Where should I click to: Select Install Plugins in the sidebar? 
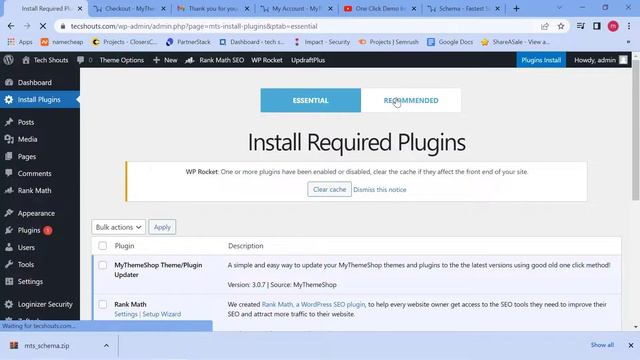(40, 100)
